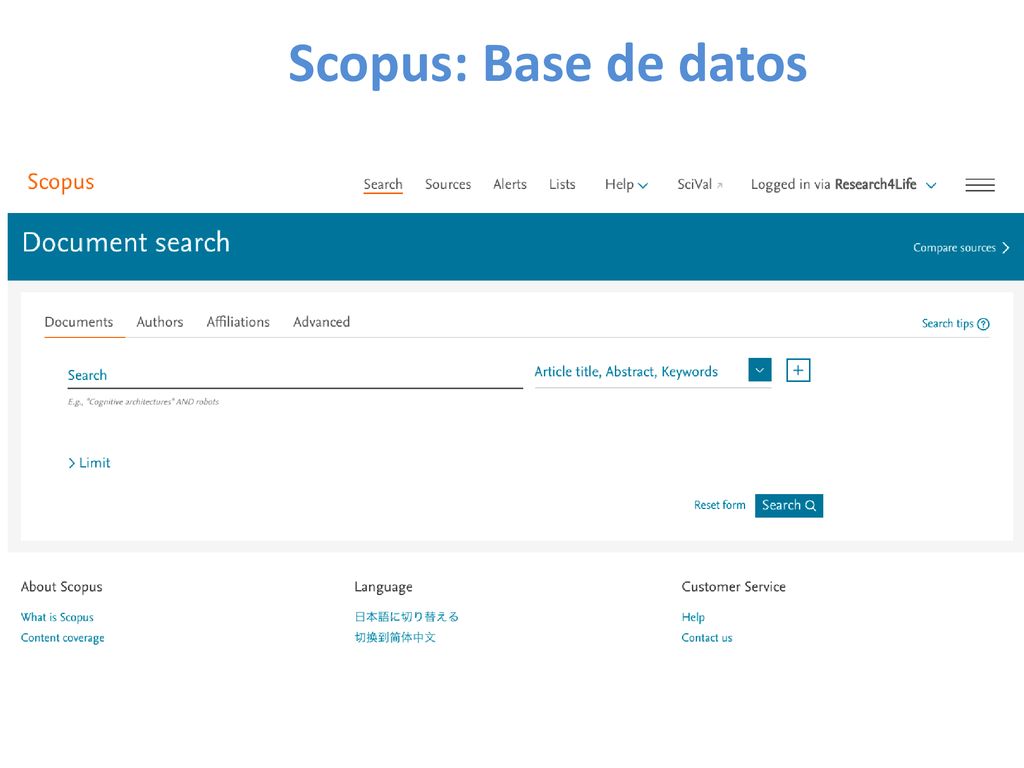The image size is (1024, 768).
Task: Switch to the Authors tab
Action: [159, 322]
